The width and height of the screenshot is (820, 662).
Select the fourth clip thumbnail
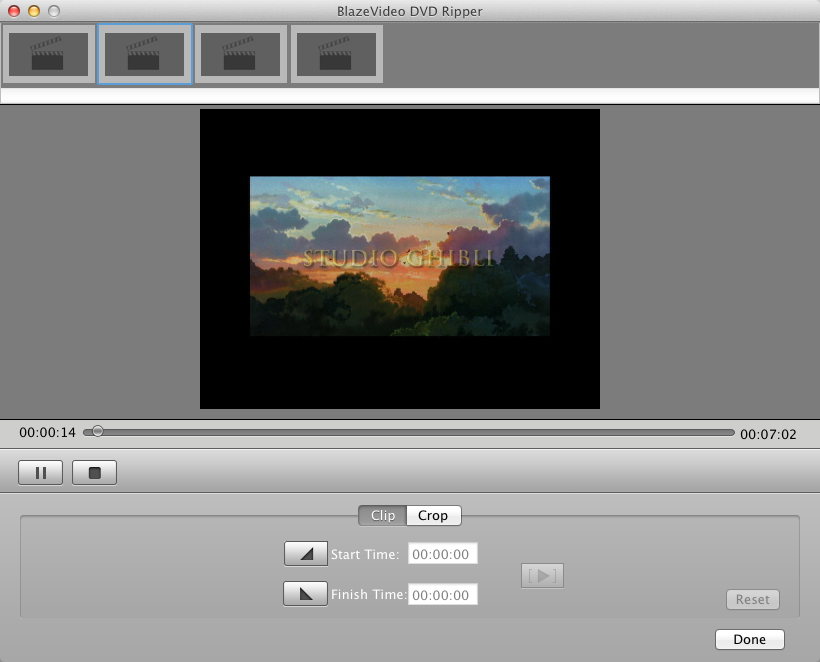click(337, 54)
